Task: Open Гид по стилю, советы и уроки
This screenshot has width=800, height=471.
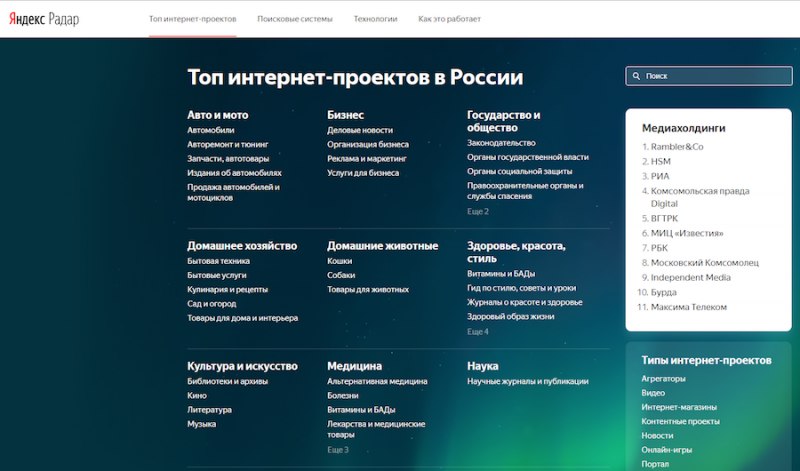Action: click(521, 288)
